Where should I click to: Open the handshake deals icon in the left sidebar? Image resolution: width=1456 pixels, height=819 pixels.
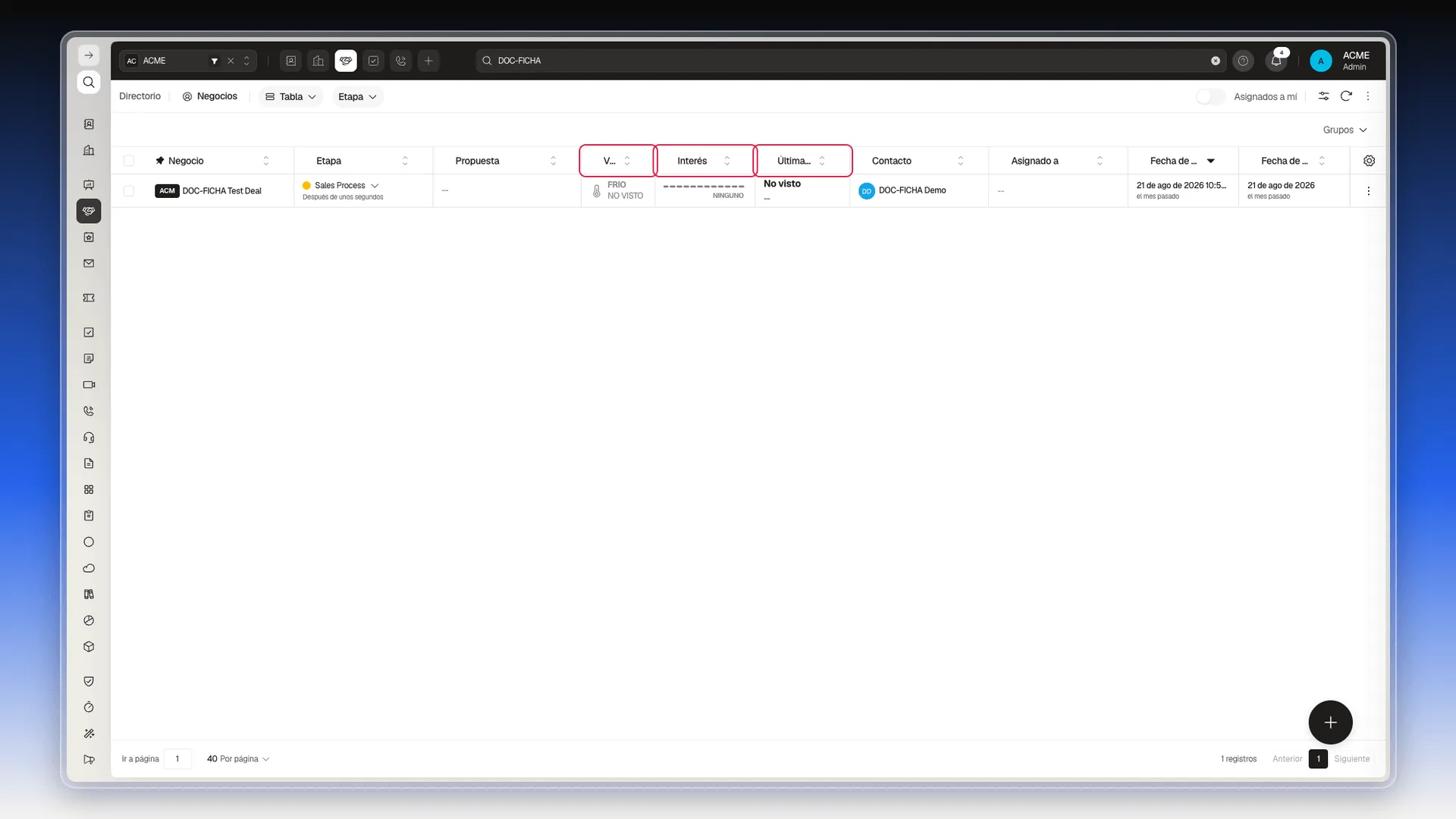point(89,211)
